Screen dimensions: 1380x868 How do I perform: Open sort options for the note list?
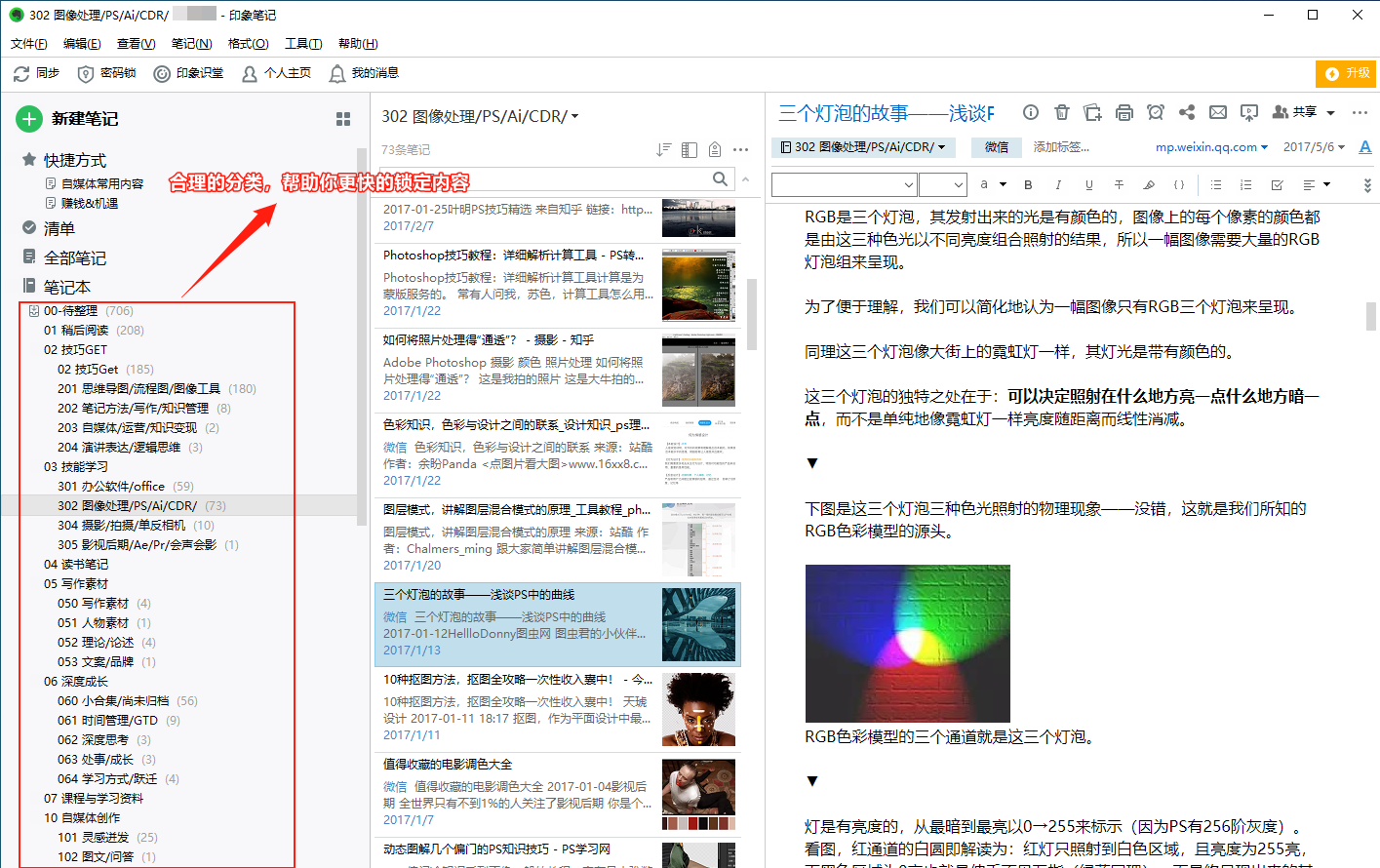(x=664, y=149)
